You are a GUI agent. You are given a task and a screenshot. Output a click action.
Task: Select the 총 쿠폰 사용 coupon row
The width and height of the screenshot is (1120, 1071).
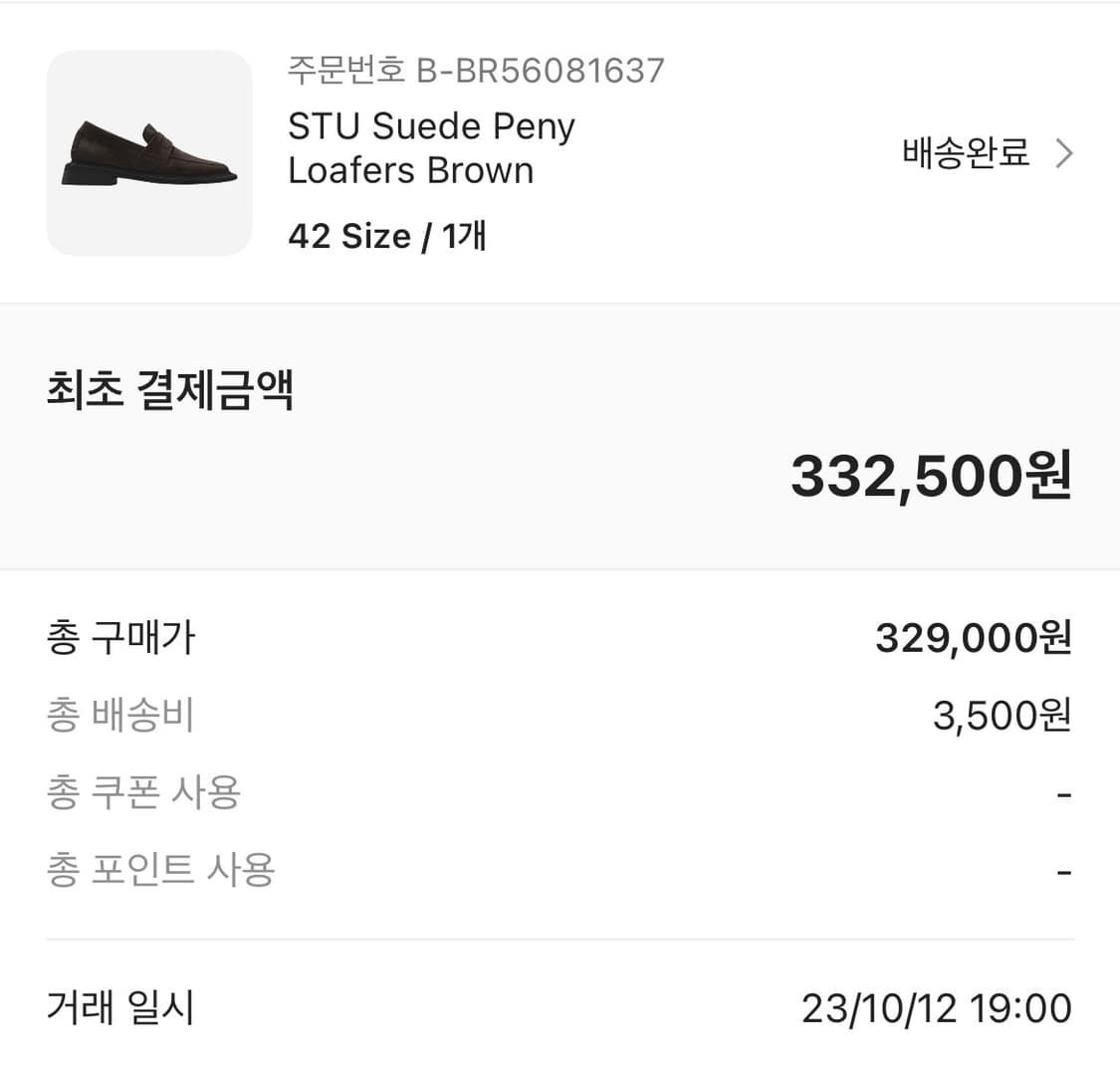point(142,792)
